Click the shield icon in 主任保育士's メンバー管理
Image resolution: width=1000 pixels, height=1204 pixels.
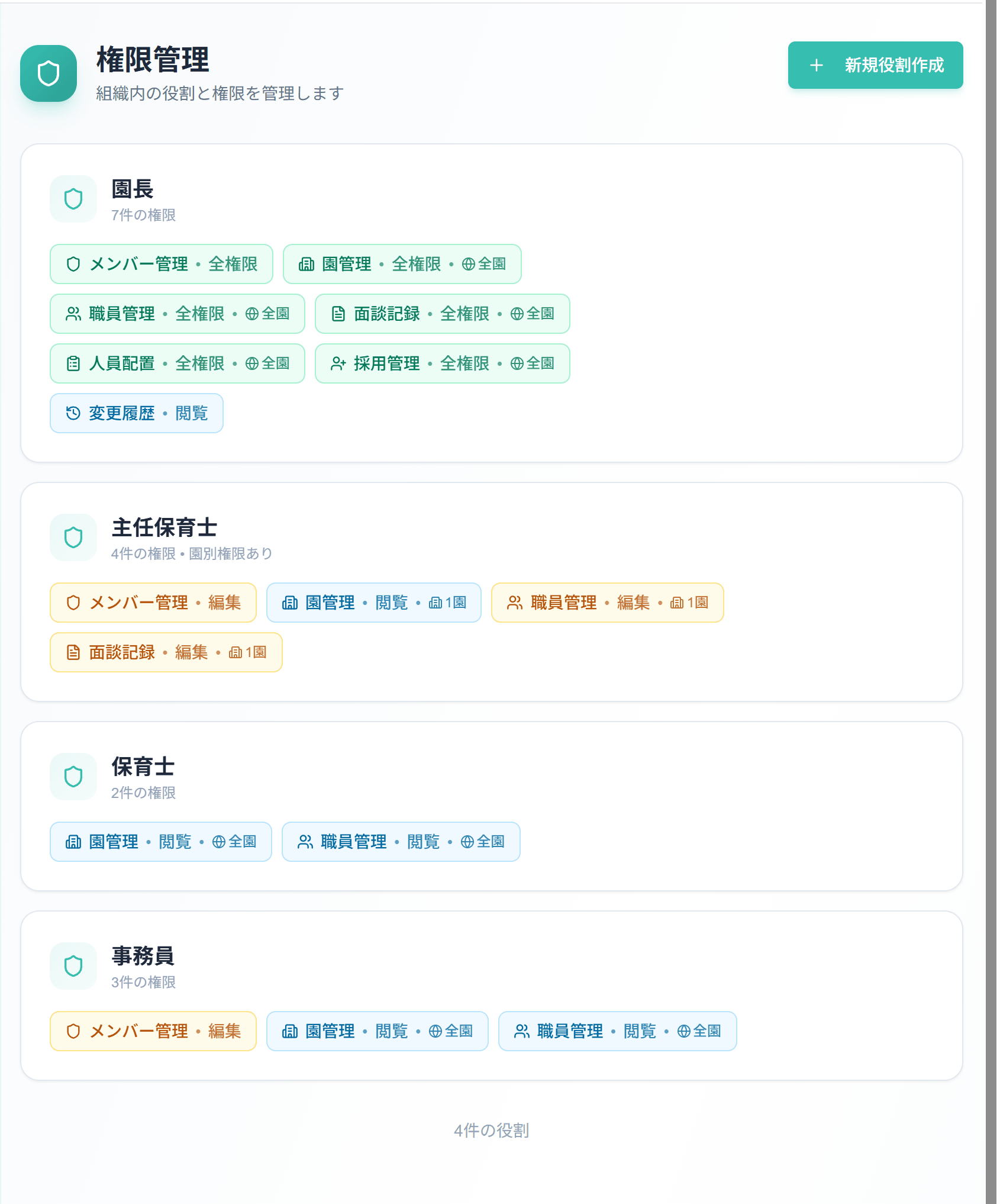[x=73, y=603]
